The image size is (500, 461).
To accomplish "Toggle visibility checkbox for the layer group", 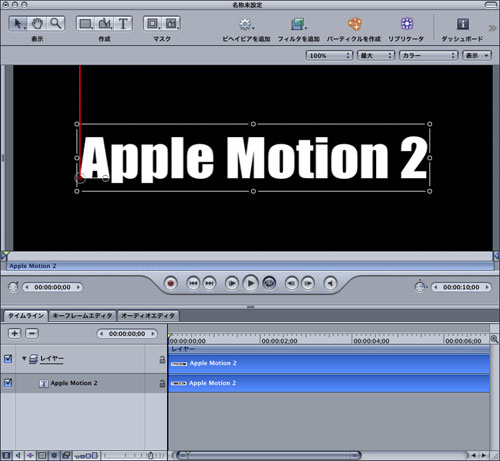I will tap(8, 359).
